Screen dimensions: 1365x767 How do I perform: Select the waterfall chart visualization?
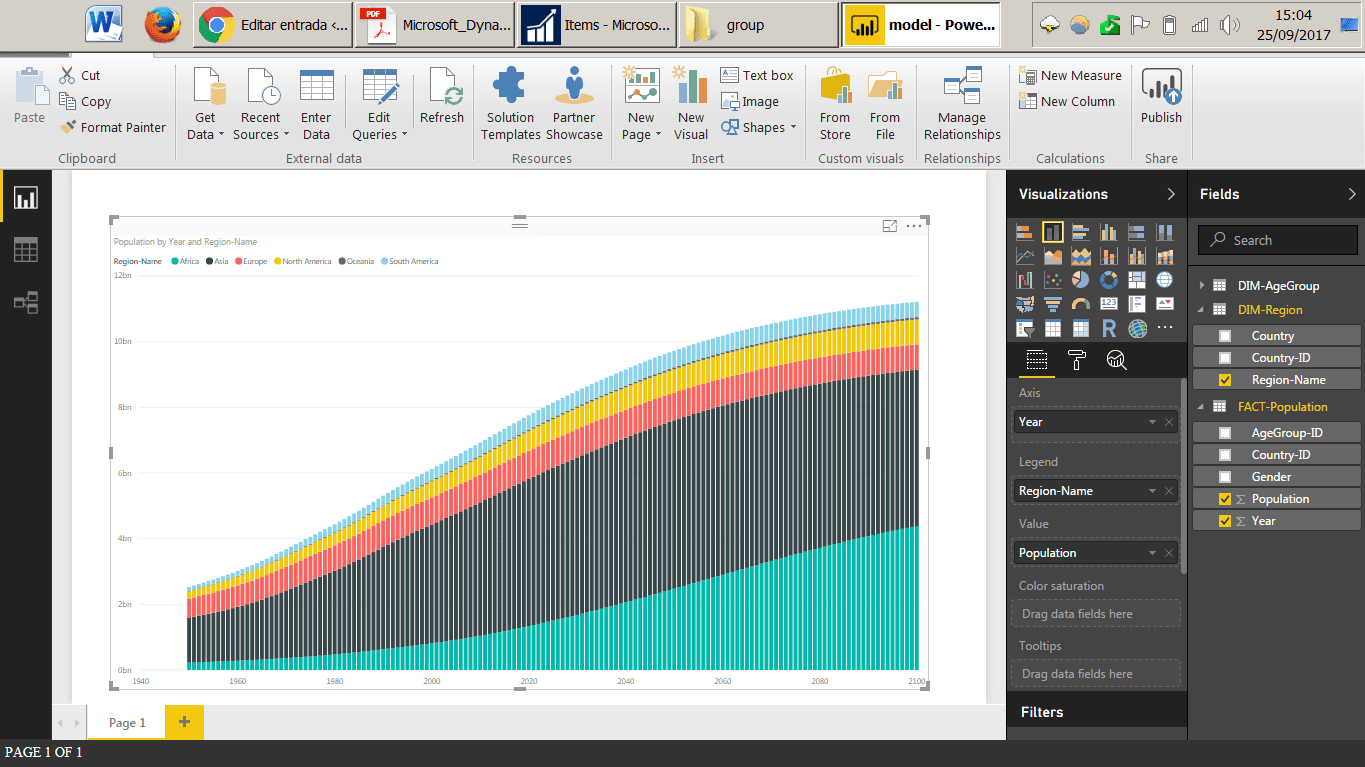point(1024,280)
